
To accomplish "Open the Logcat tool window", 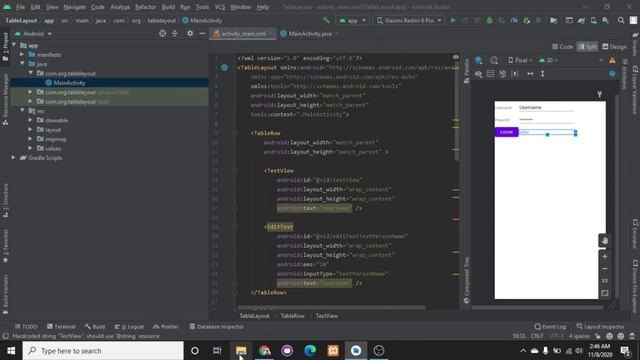I will click(x=129, y=327).
